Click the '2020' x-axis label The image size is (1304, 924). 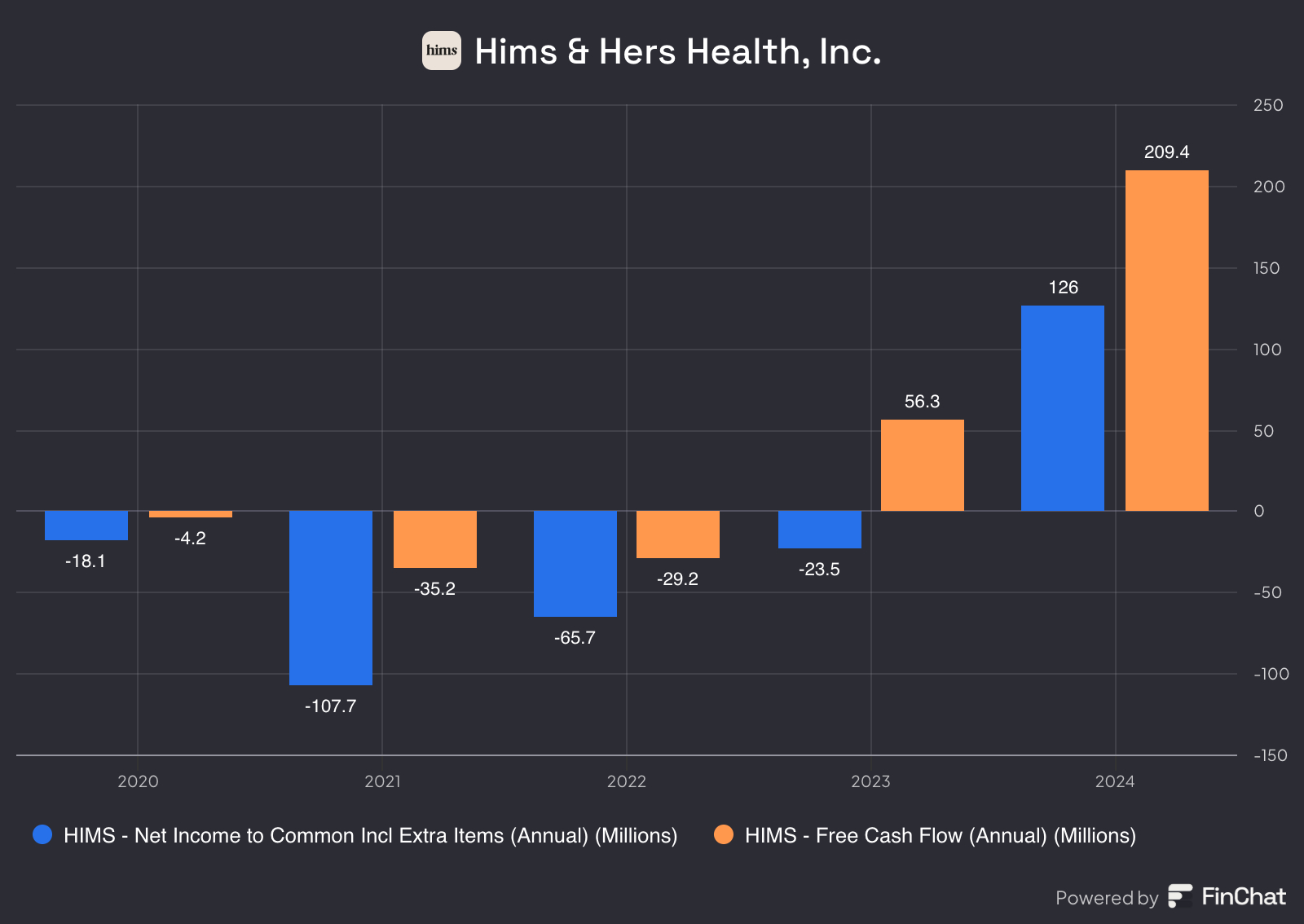138,782
